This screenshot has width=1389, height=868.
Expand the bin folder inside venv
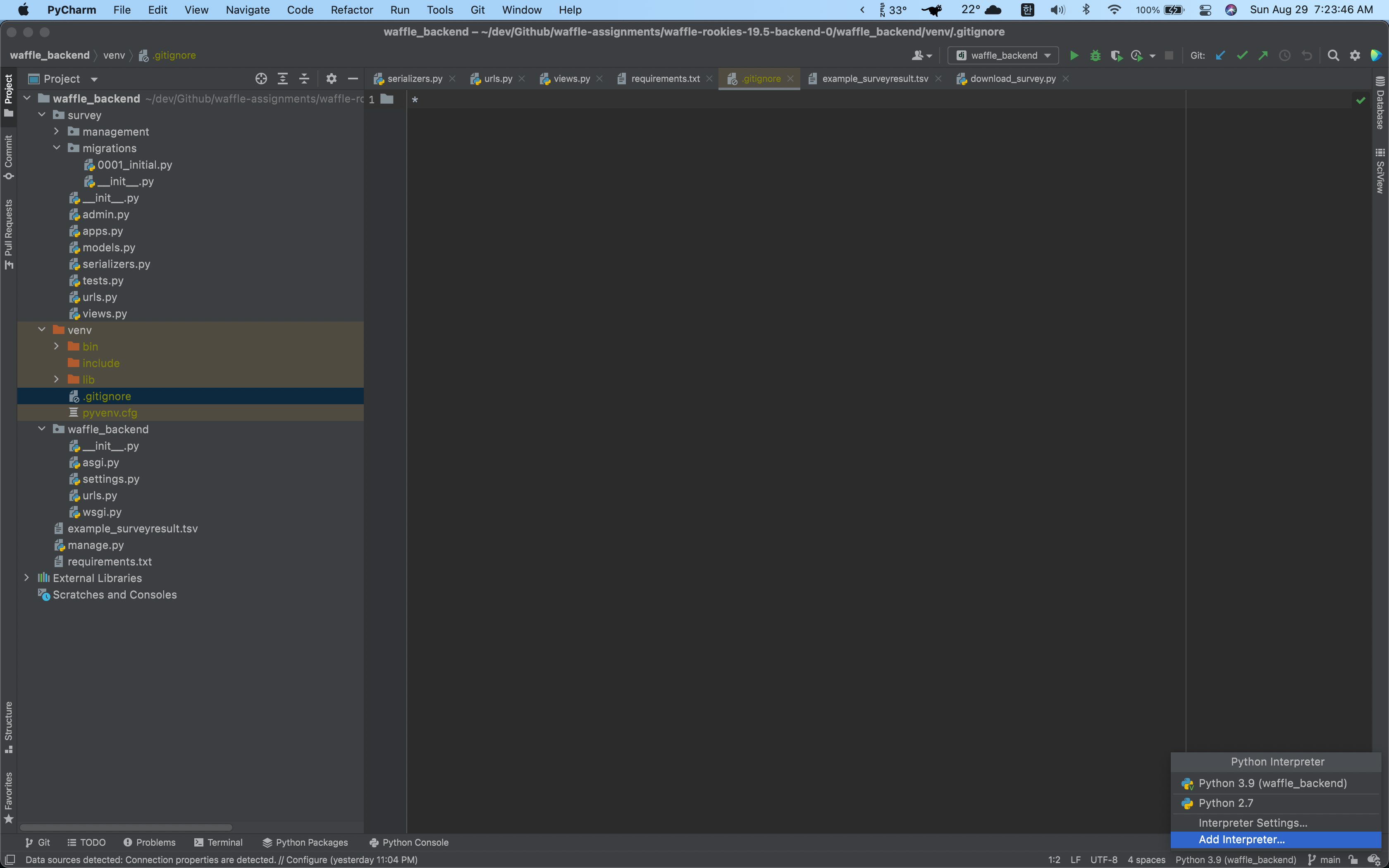pos(56,346)
